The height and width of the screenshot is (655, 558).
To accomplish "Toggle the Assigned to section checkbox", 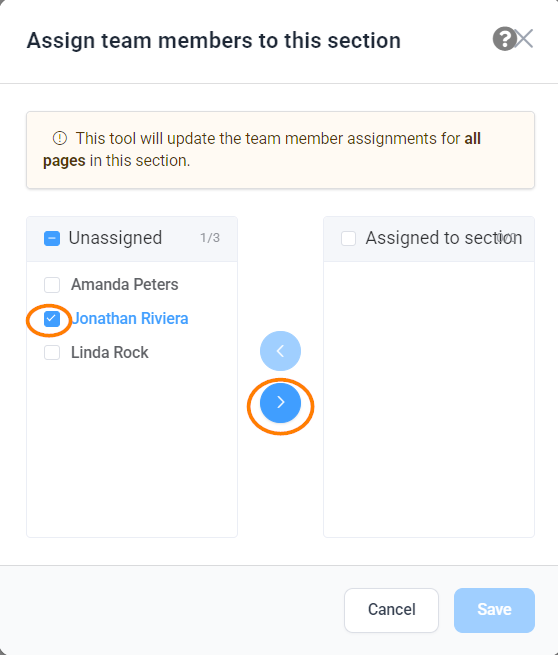I will pyautogui.click(x=348, y=239).
